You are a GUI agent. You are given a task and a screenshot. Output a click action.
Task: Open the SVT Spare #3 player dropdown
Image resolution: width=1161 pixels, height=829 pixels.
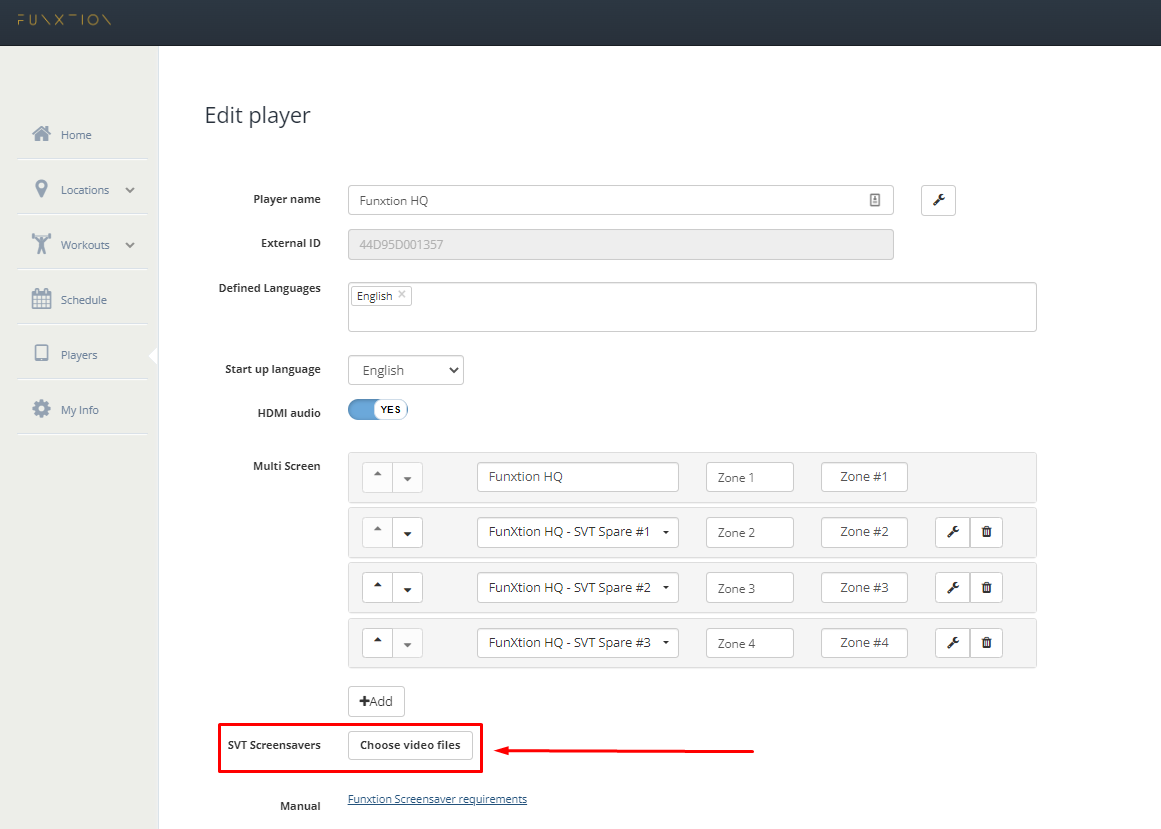pos(578,642)
